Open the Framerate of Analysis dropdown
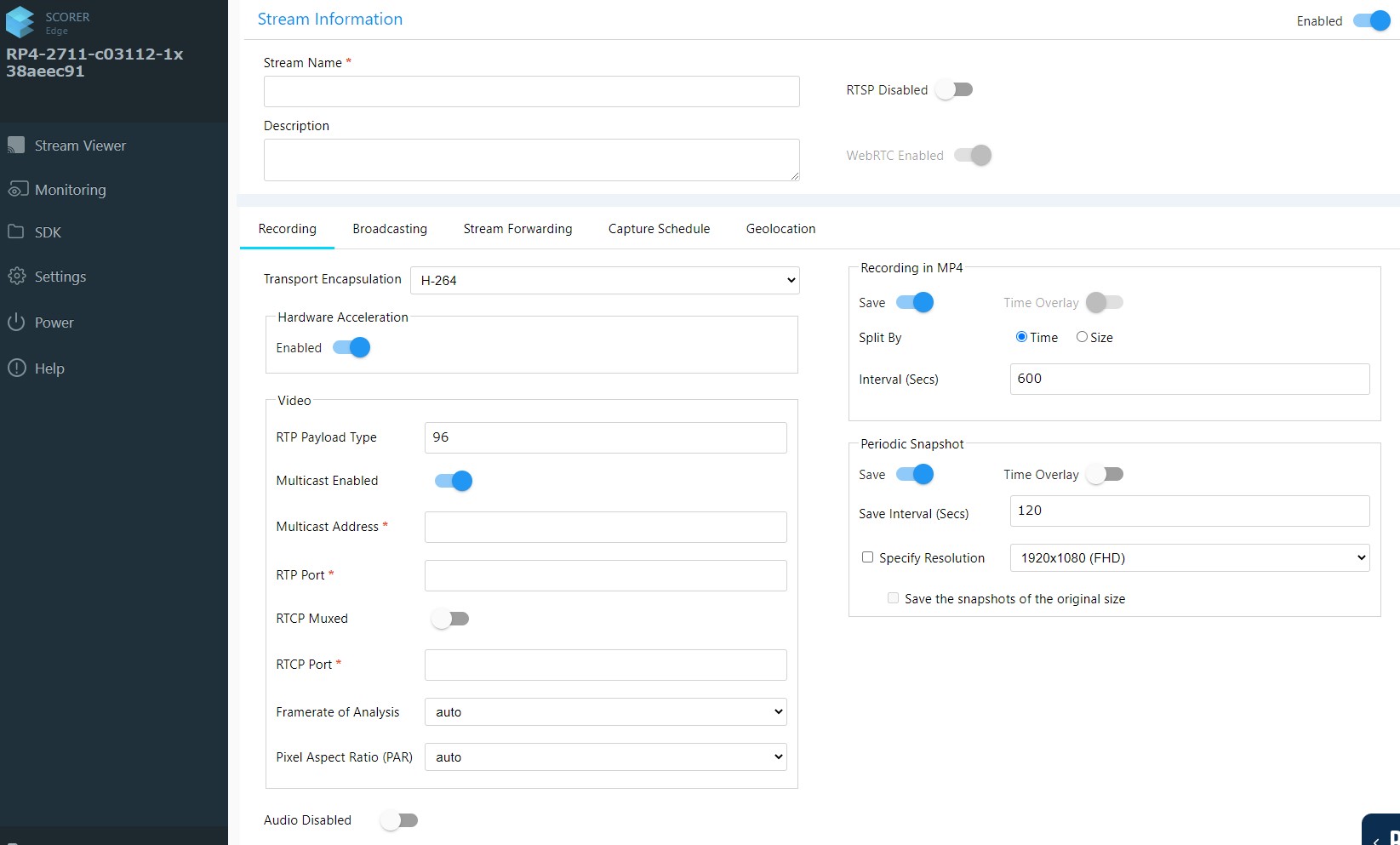 point(605,712)
